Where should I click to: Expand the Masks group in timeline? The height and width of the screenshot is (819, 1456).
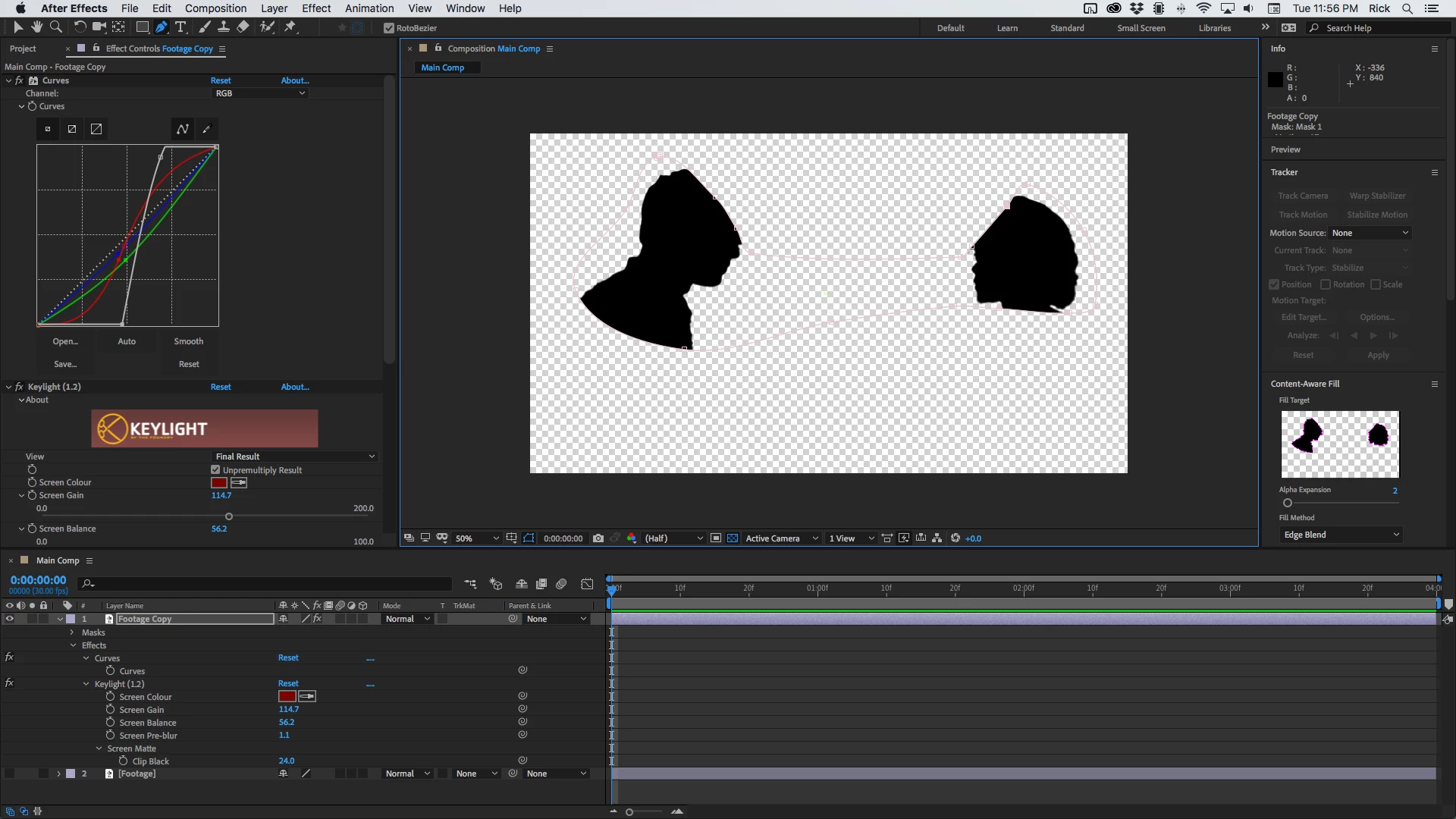(72, 632)
